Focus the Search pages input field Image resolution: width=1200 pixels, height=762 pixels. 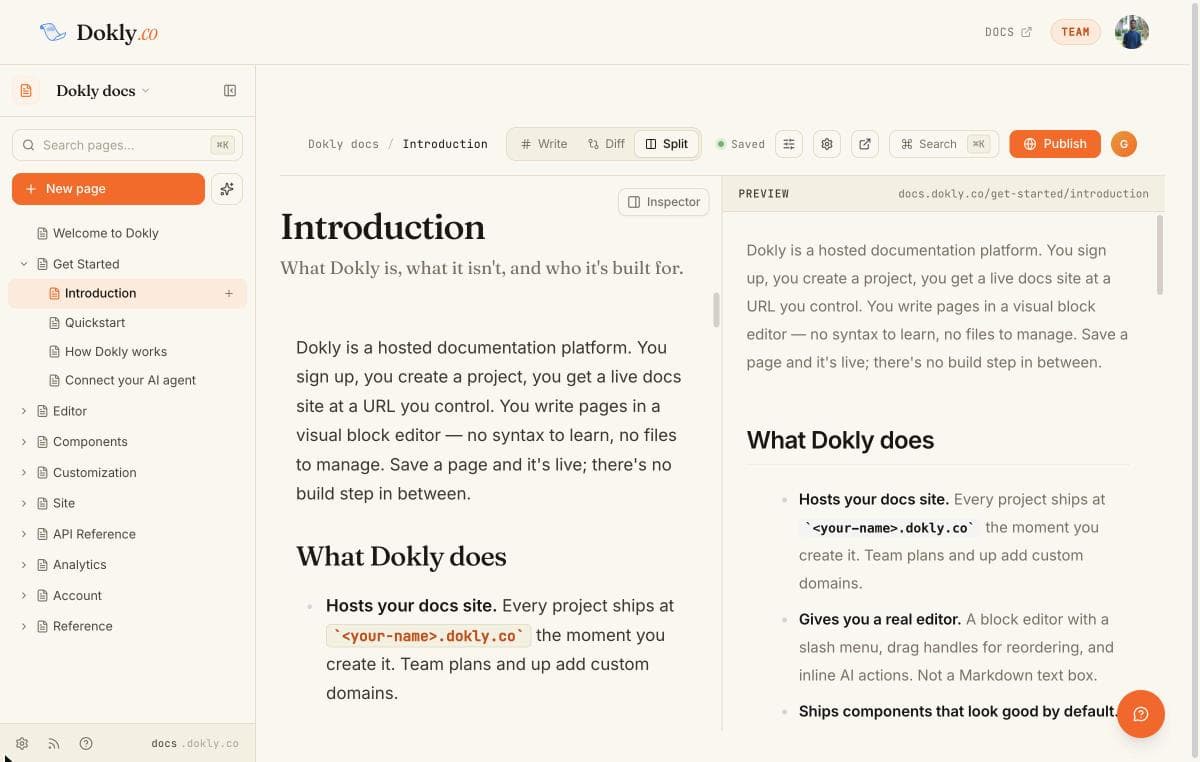click(127, 145)
